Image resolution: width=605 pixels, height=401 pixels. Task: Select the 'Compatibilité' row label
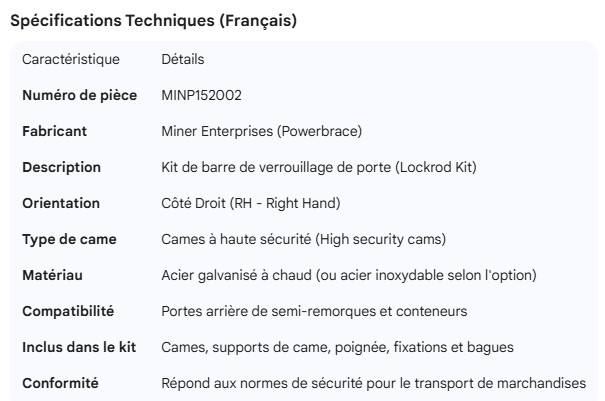(x=68, y=311)
